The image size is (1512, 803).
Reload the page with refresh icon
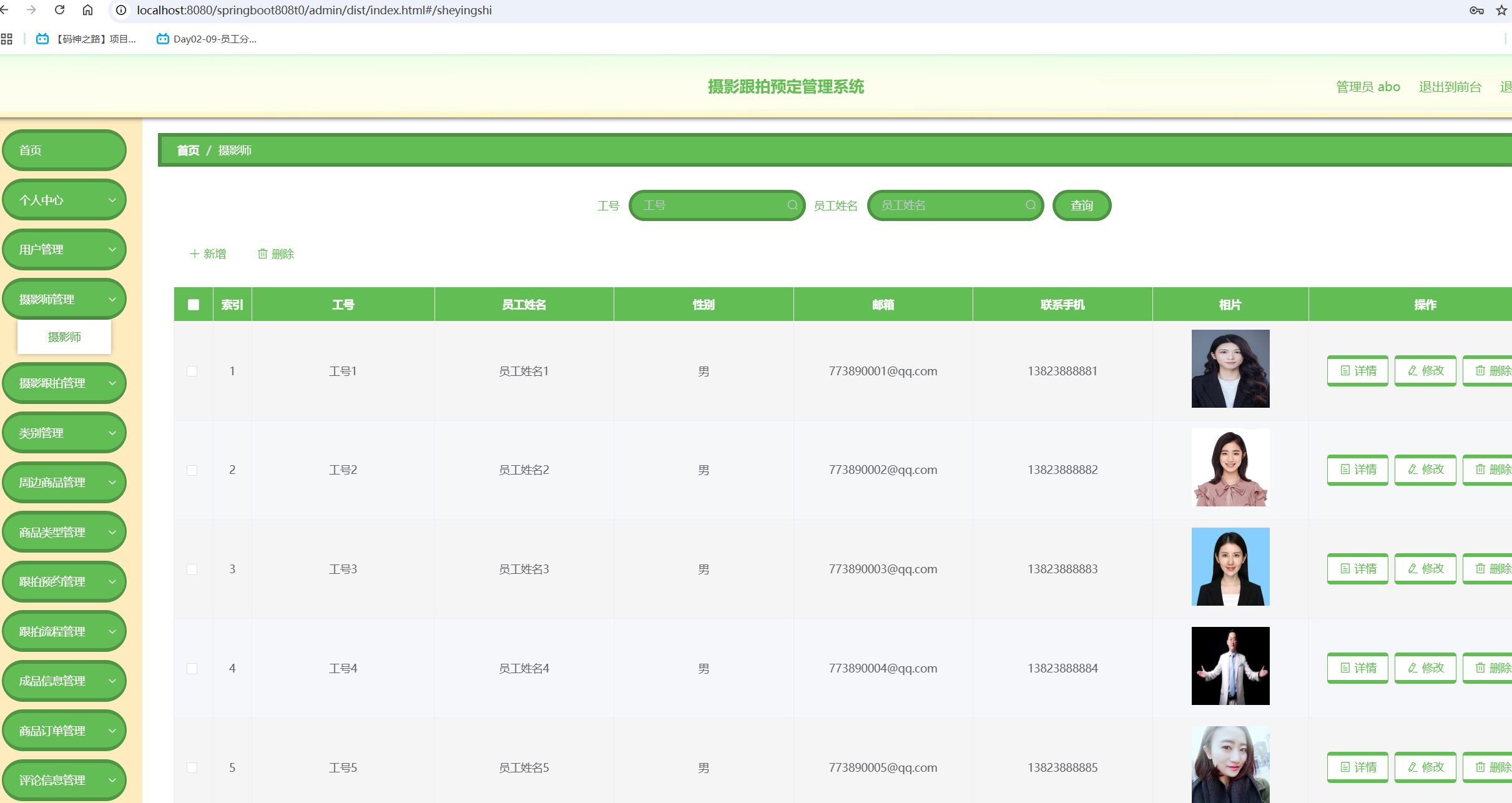(60, 10)
